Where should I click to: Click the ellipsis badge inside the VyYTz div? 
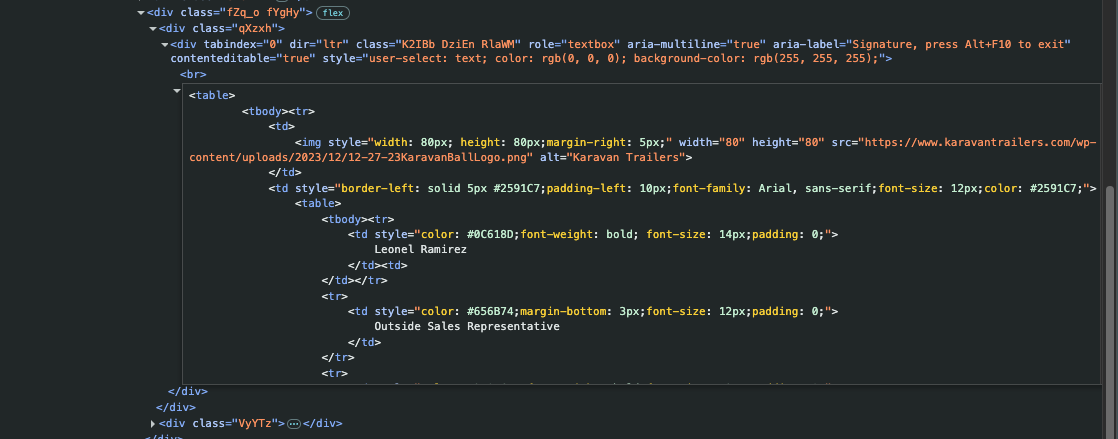293,423
